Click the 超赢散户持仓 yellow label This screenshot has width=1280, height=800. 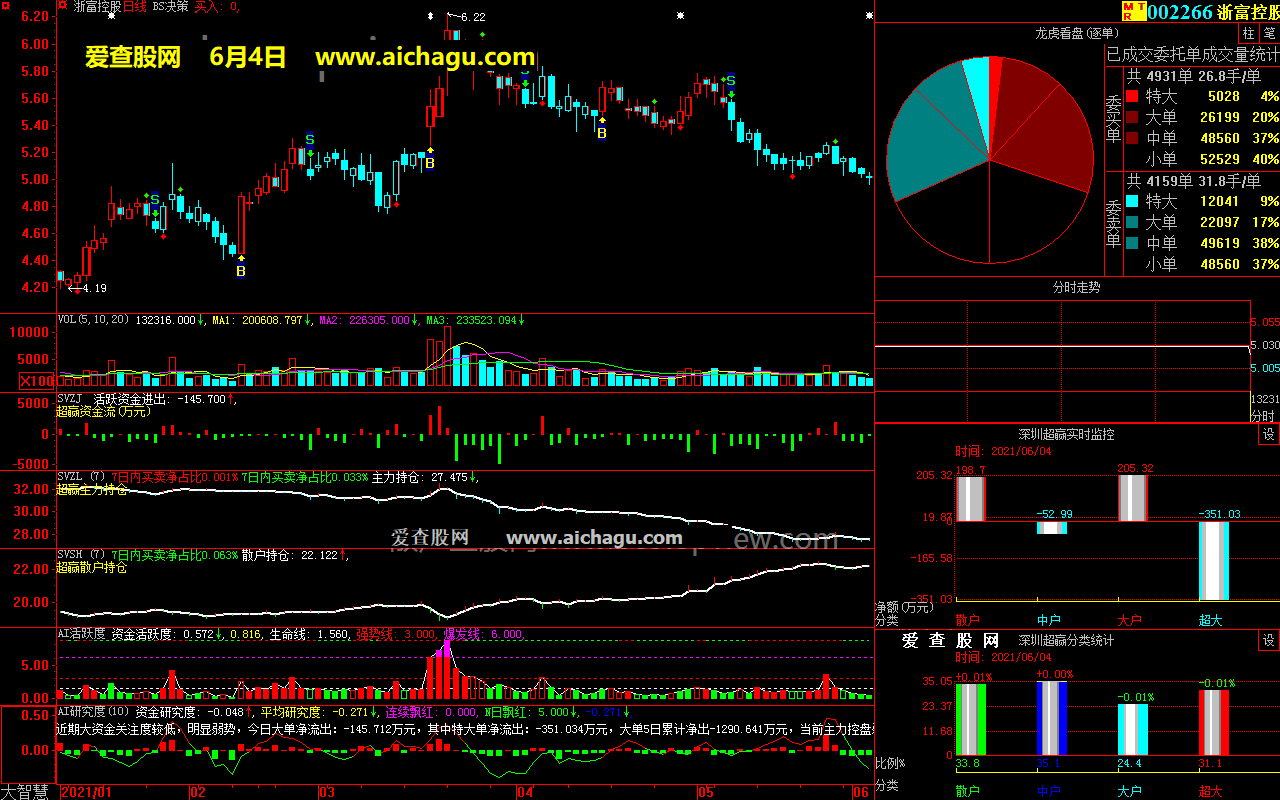[92, 567]
